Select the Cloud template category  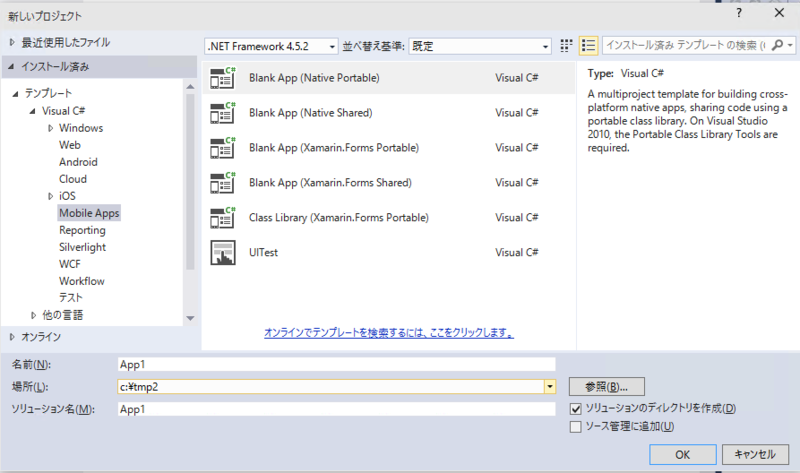click(73, 179)
